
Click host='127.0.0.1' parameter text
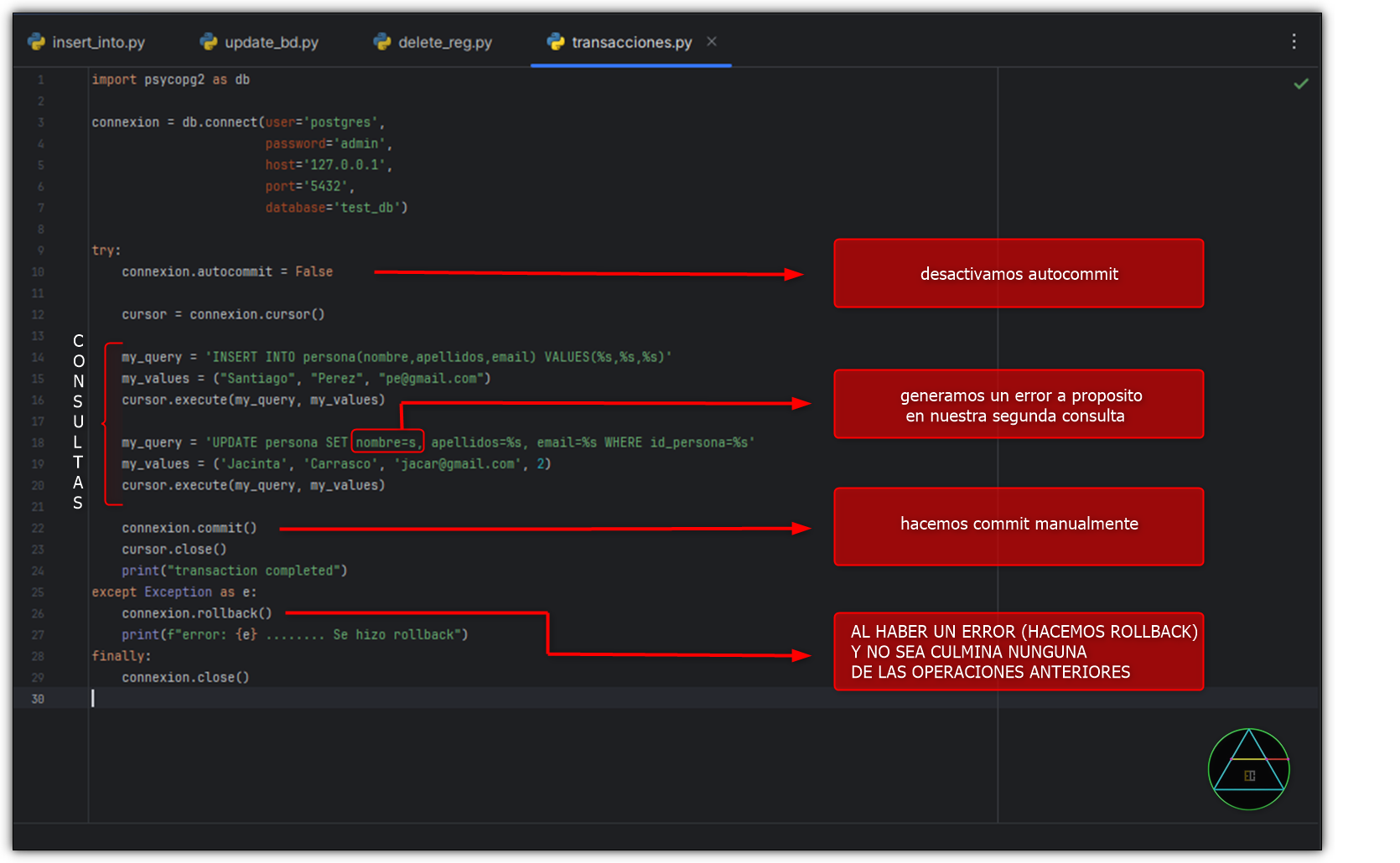[329, 165]
